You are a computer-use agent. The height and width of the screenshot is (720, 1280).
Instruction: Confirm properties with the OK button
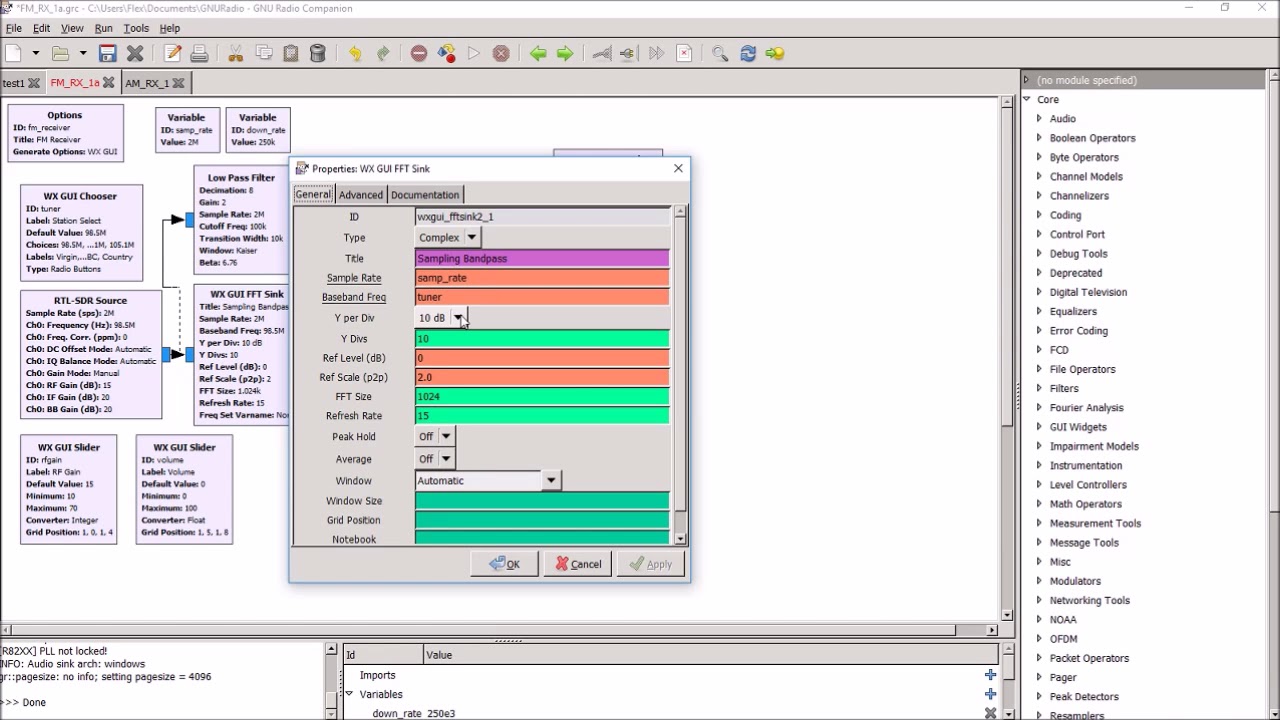click(504, 564)
